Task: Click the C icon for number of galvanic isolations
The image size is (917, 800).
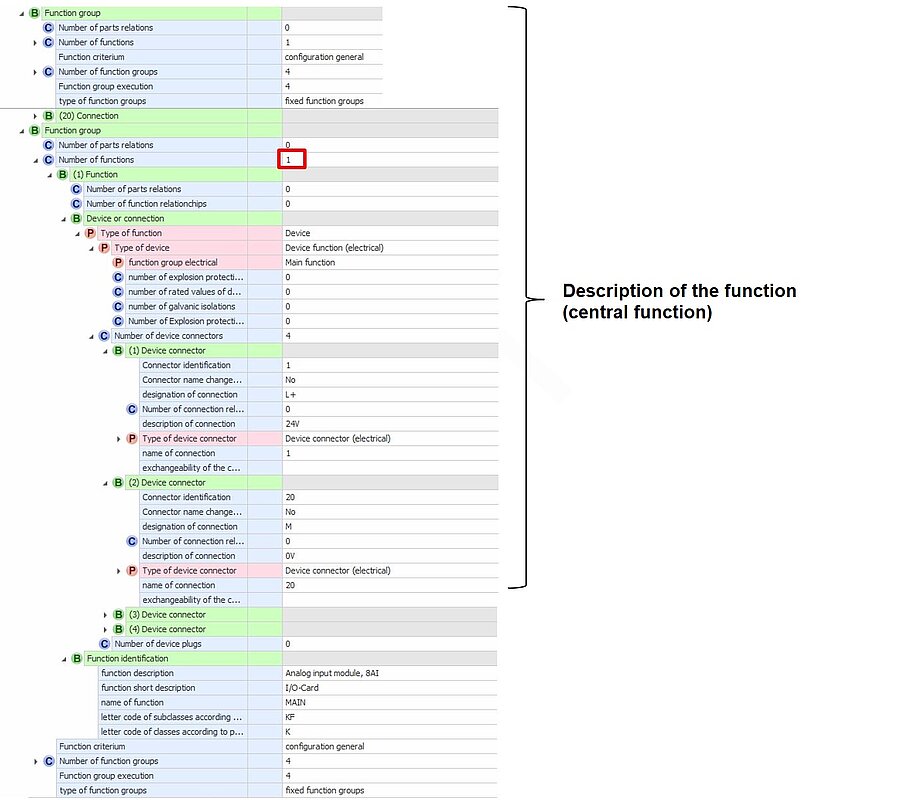Action: point(118,307)
